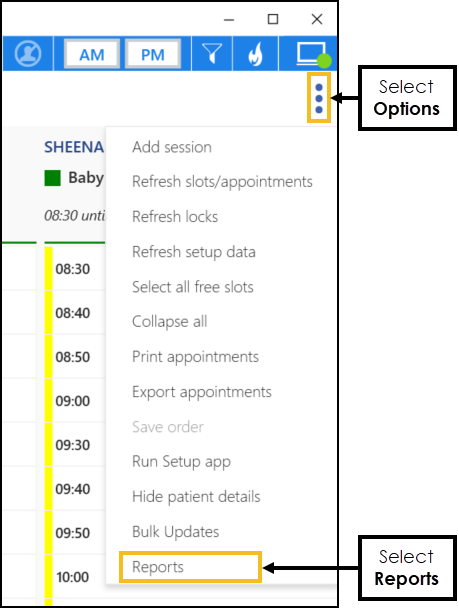Toggle the PM sessions button
The height and width of the screenshot is (608, 459).
153,54
